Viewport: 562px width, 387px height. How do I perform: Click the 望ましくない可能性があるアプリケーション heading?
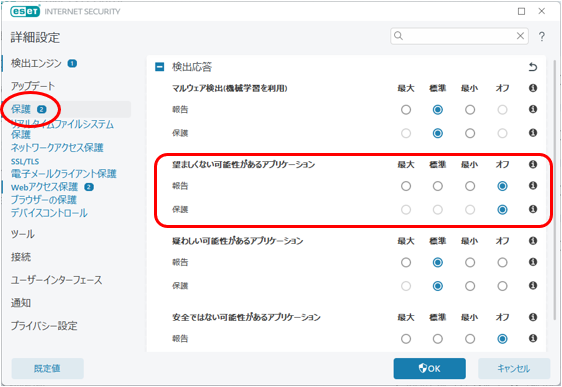244,164
